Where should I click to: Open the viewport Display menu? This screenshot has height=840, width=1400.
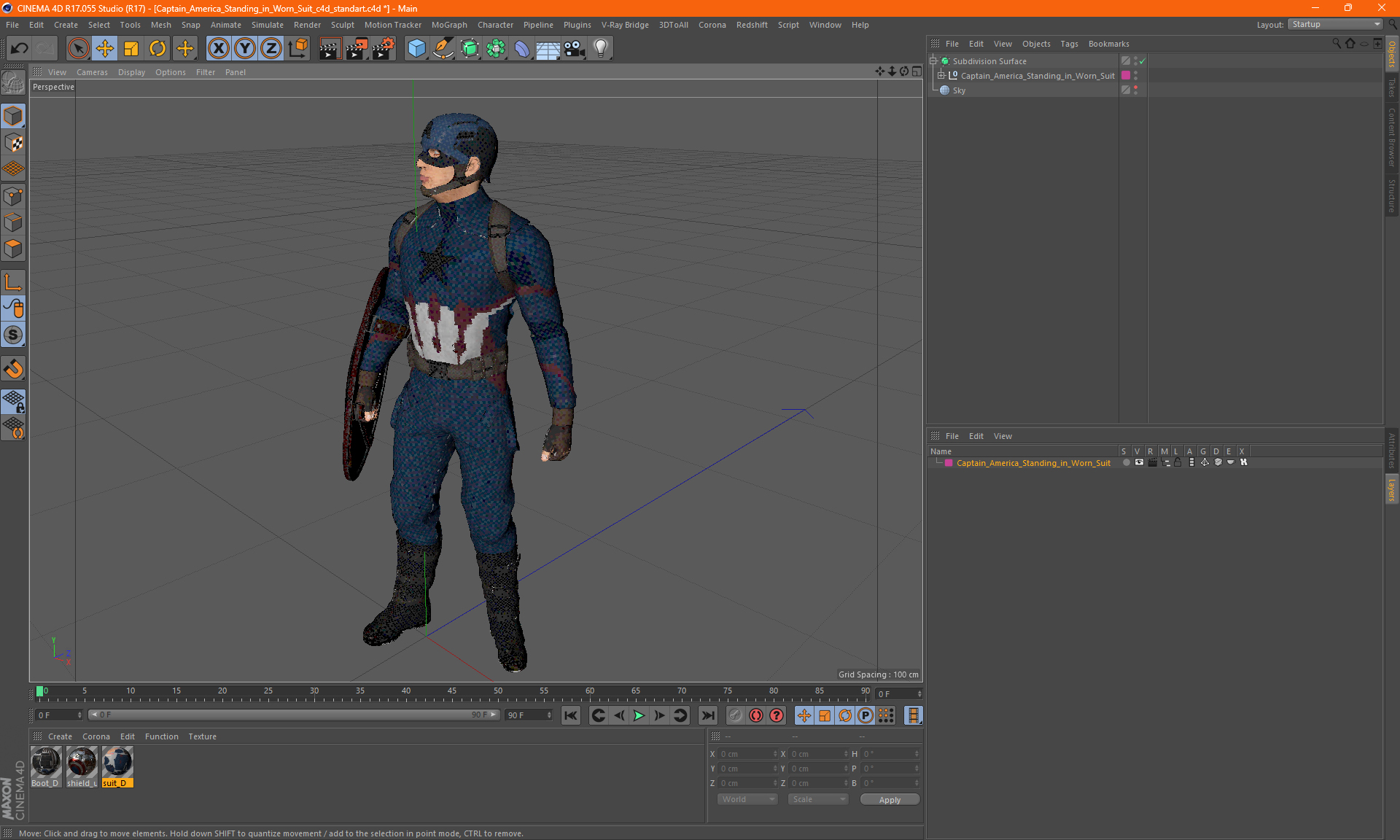click(131, 72)
